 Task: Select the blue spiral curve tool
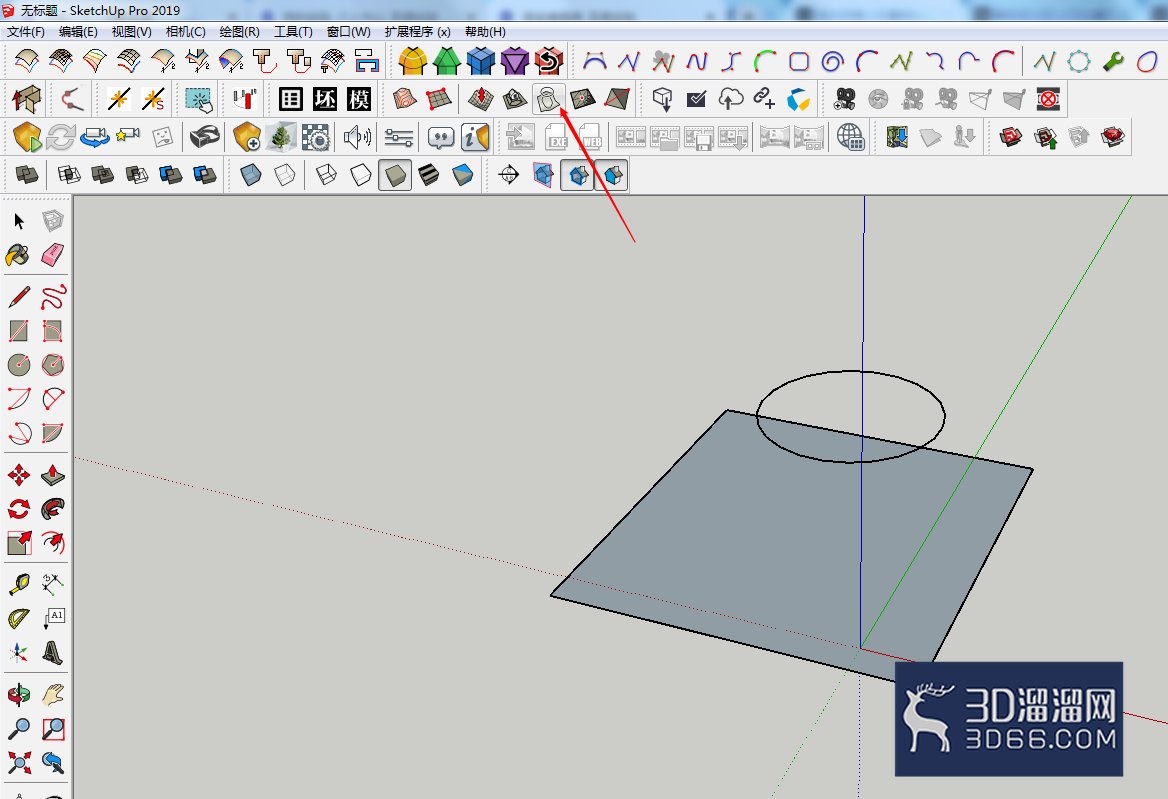[x=832, y=60]
